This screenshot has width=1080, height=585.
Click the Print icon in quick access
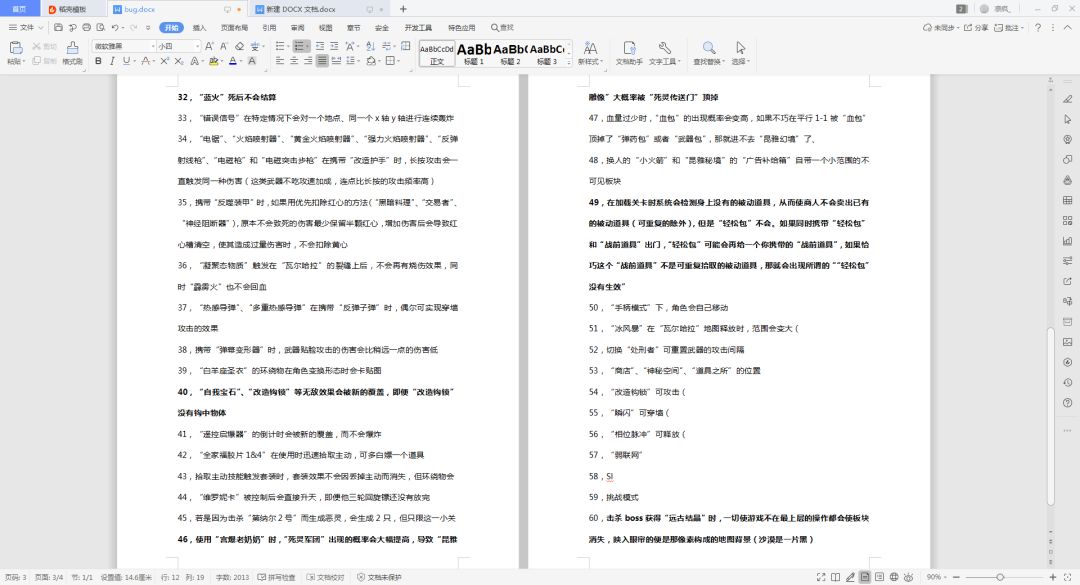pyautogui.click(x=86, y=28)
